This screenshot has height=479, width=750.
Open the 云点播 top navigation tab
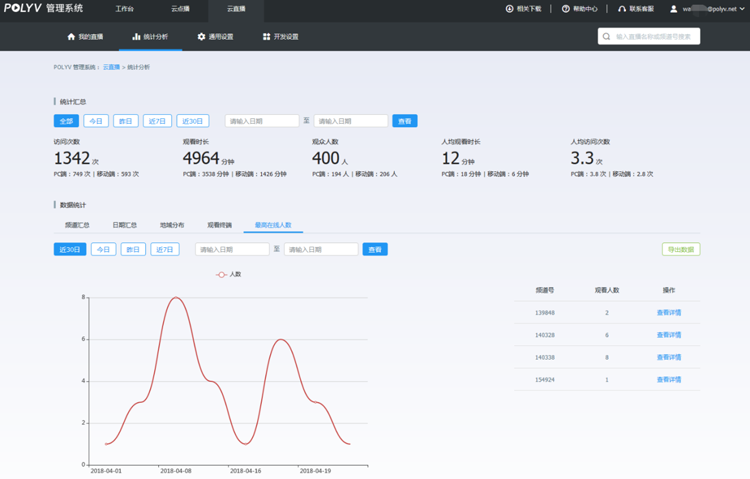(180, 9)
